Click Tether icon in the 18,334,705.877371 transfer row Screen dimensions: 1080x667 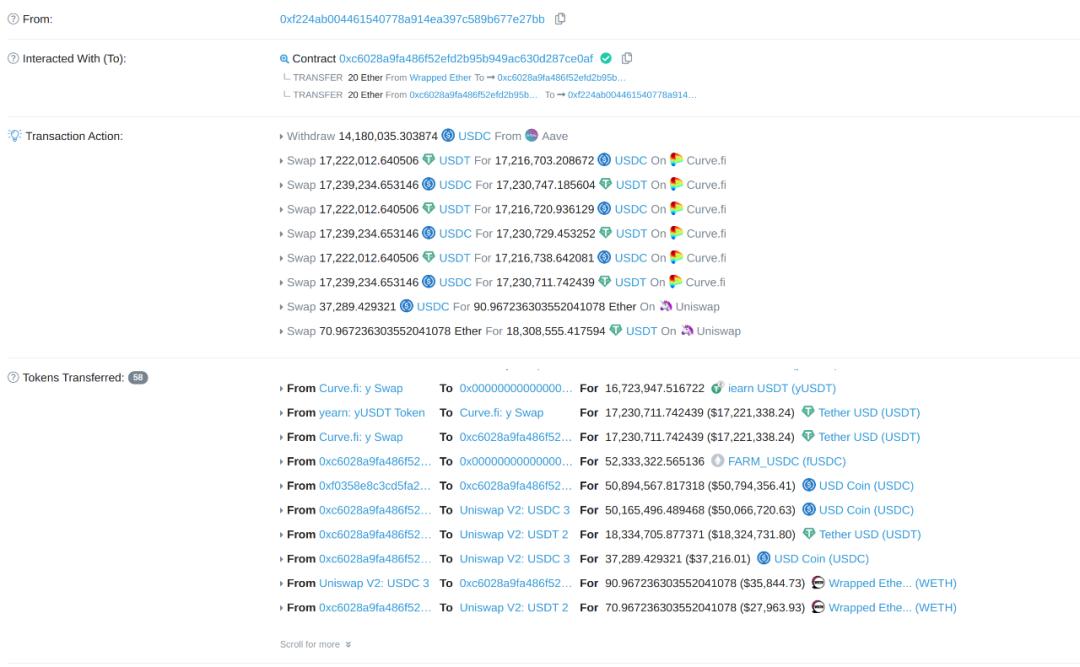(x=809, y=533)
